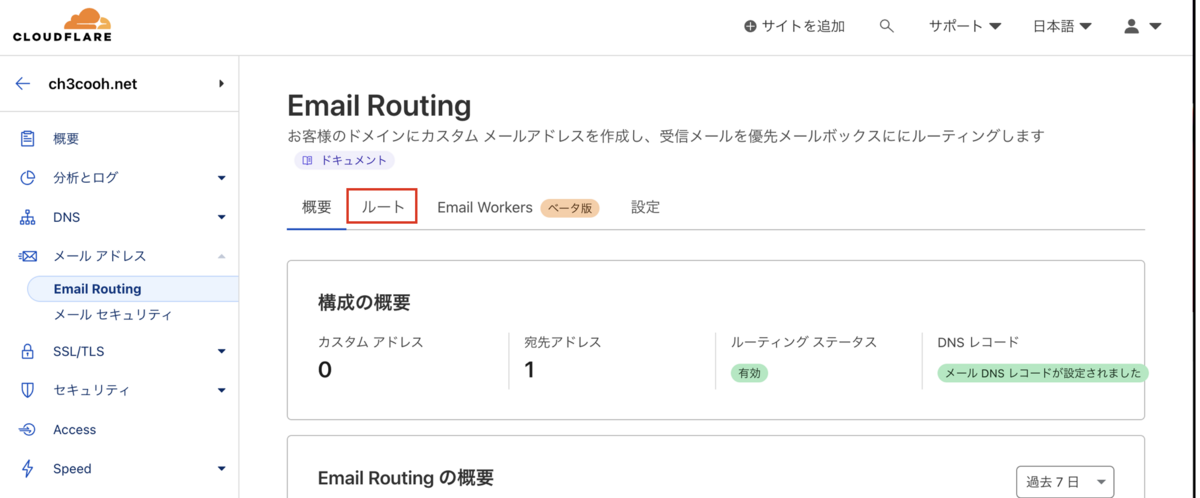Click the Speed lightning bolt icon
This screenshot has height=498, width=1200.
coord(28,469)
